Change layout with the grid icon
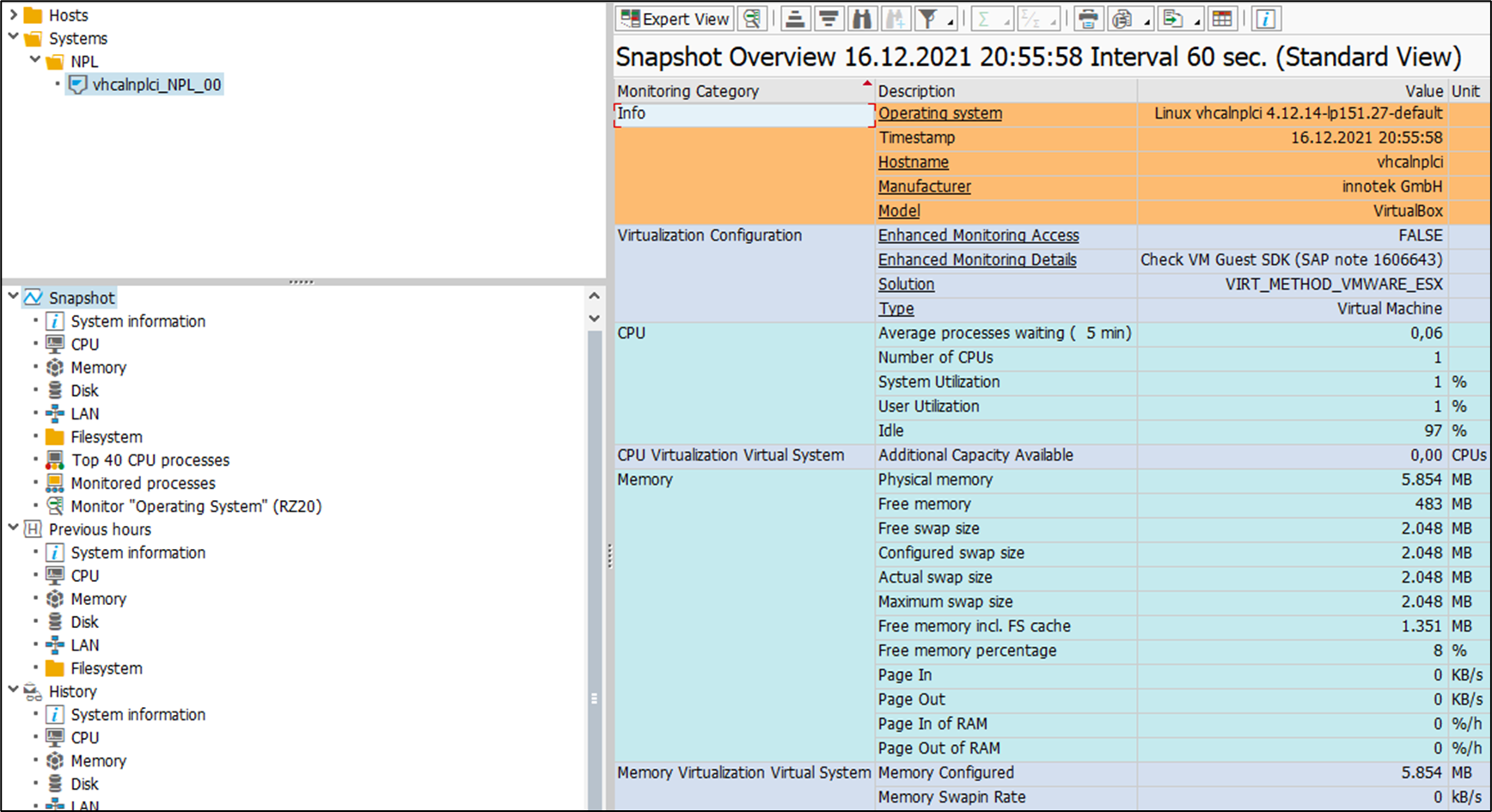The height and width of the screenshot is (812, 1492). tap(1222, 18)
